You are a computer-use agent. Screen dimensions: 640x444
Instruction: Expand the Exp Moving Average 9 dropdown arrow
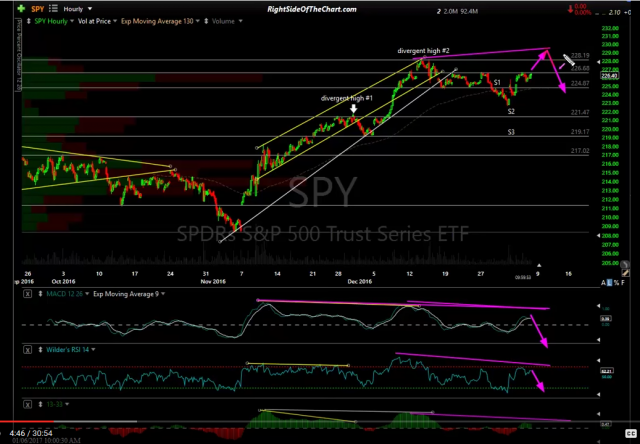pos(163,294)
